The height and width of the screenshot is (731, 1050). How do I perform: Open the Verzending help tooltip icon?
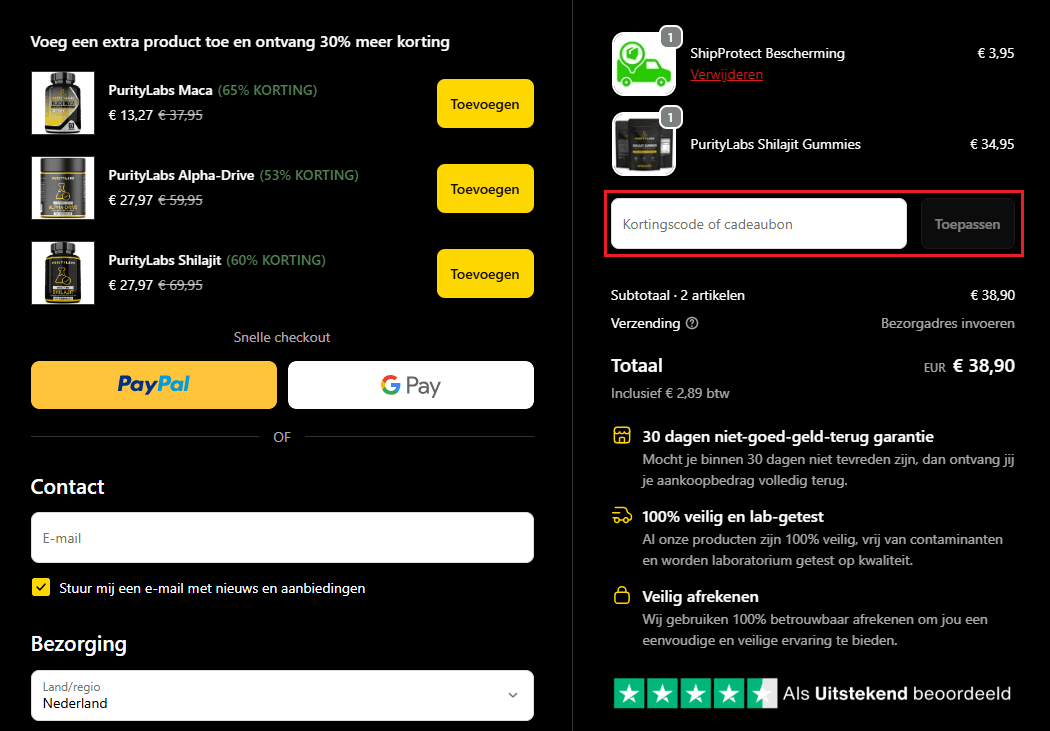tap(694, 323)
